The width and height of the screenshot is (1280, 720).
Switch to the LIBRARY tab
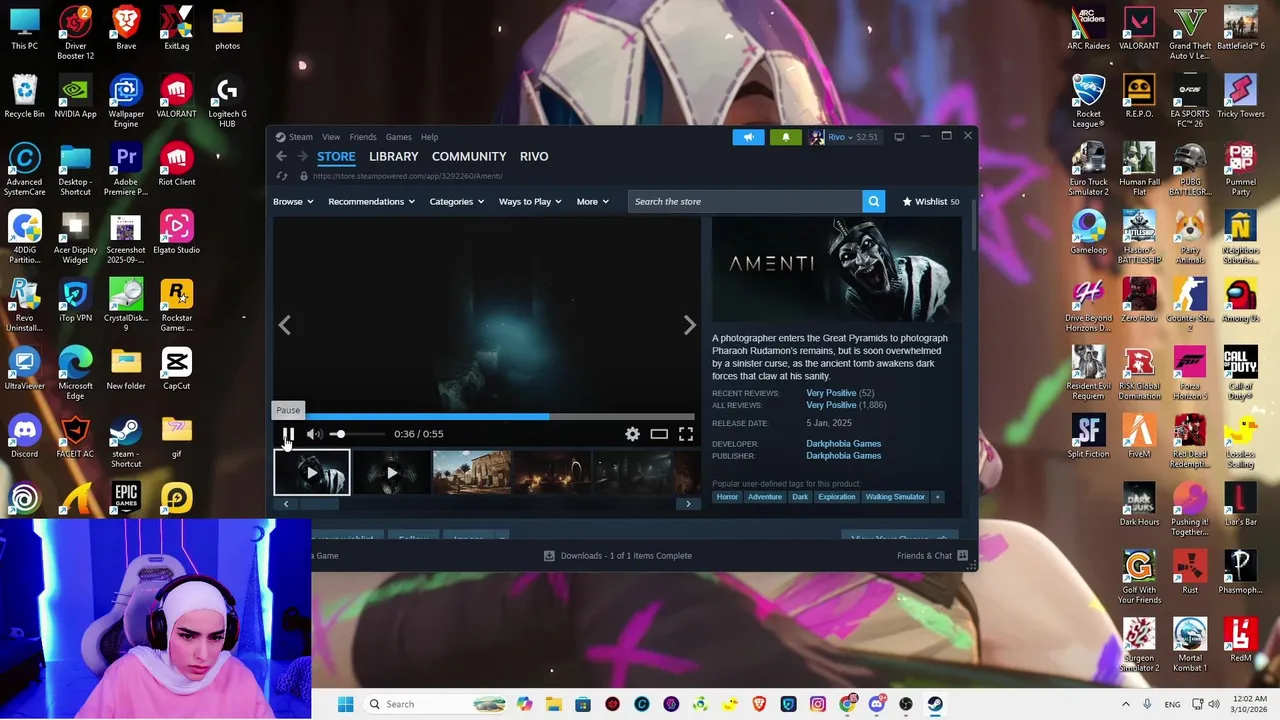[393, 156]
